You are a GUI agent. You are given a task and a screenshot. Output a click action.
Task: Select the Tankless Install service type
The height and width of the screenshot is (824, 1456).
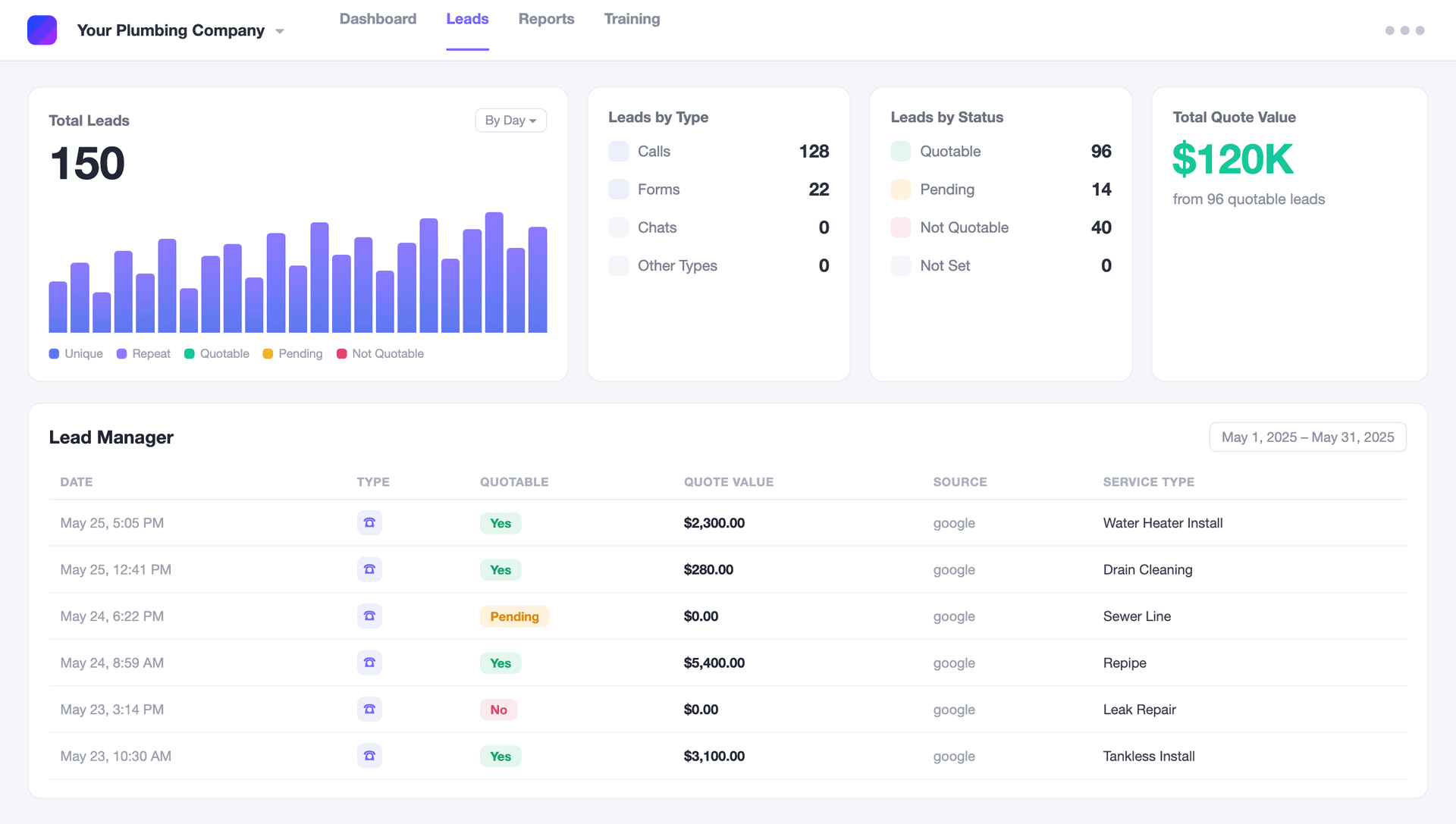point(1149,756)
